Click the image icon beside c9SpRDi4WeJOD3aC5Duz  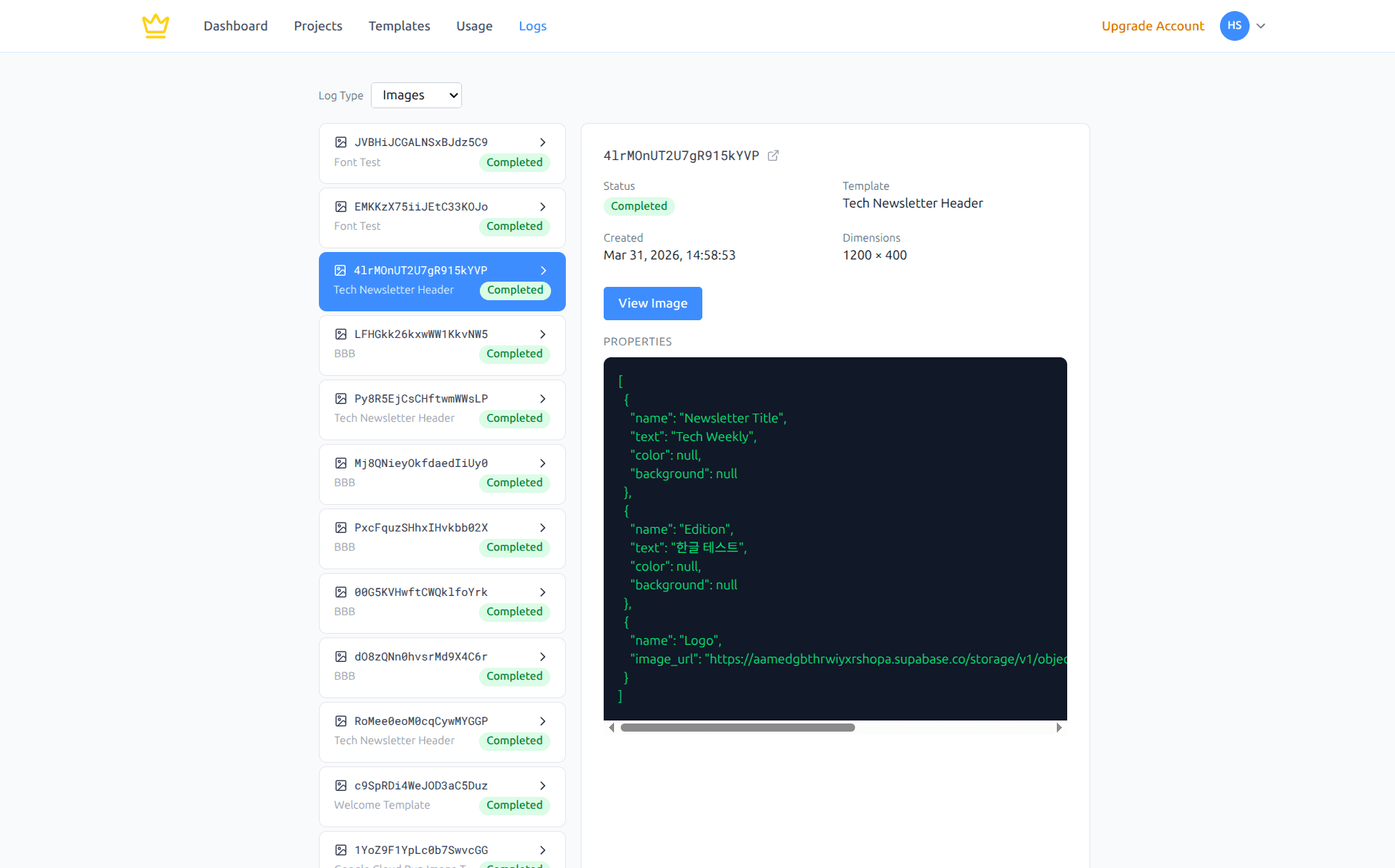(x=341, y=786)
